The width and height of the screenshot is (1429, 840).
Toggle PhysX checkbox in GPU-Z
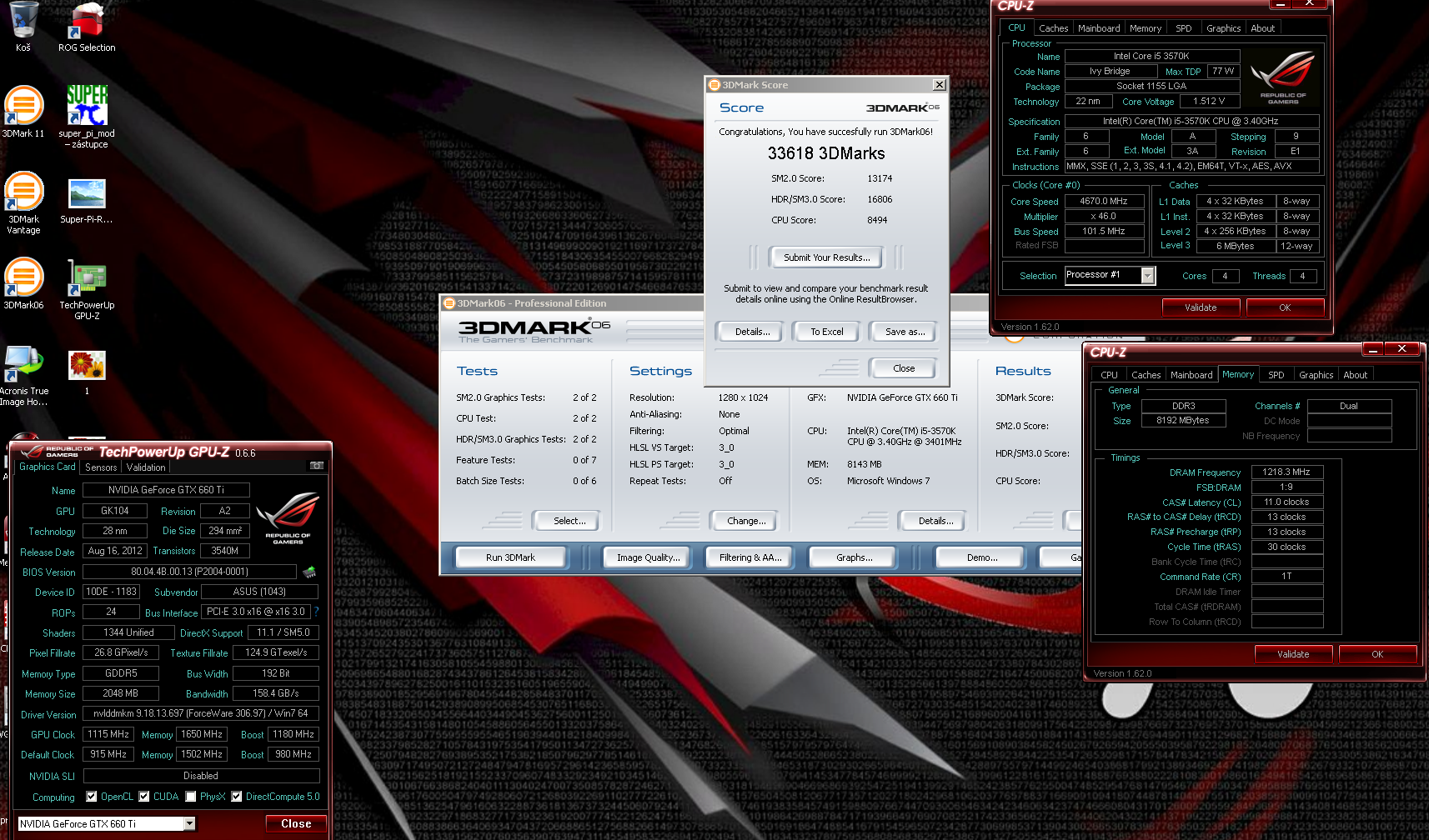(191, 797)
